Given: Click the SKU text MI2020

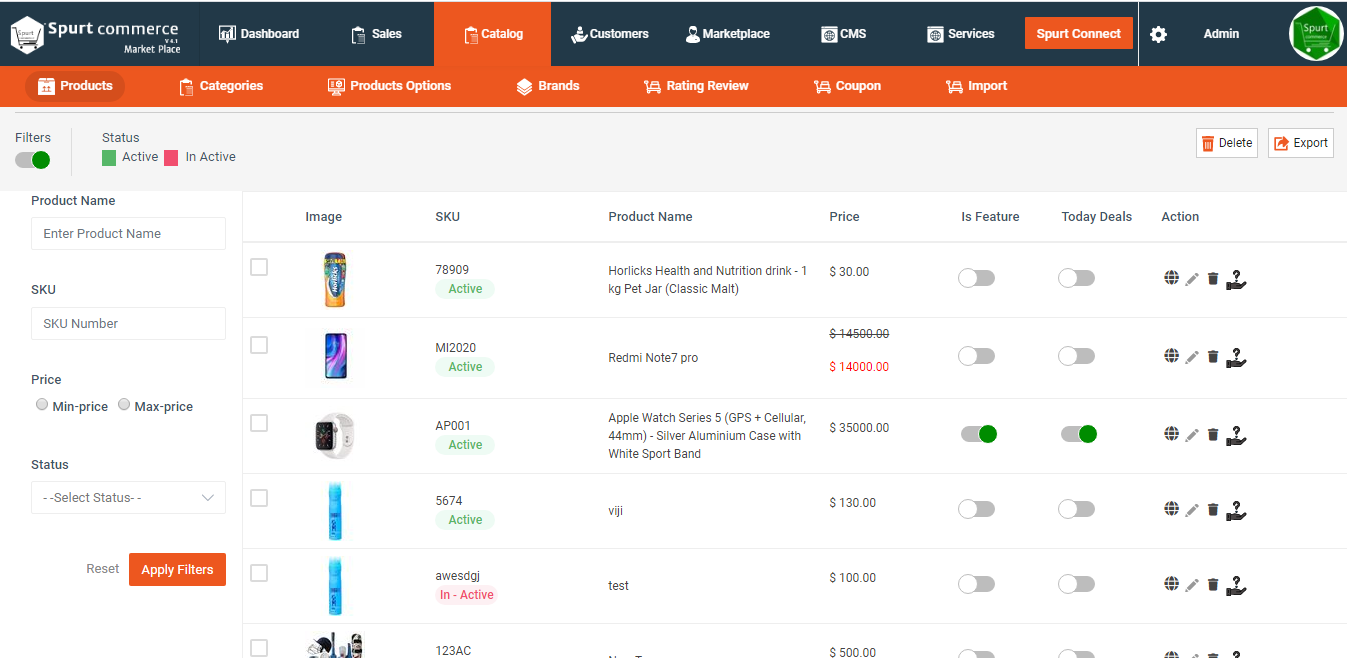Looking at the screenshot, I should pos(455,348).
